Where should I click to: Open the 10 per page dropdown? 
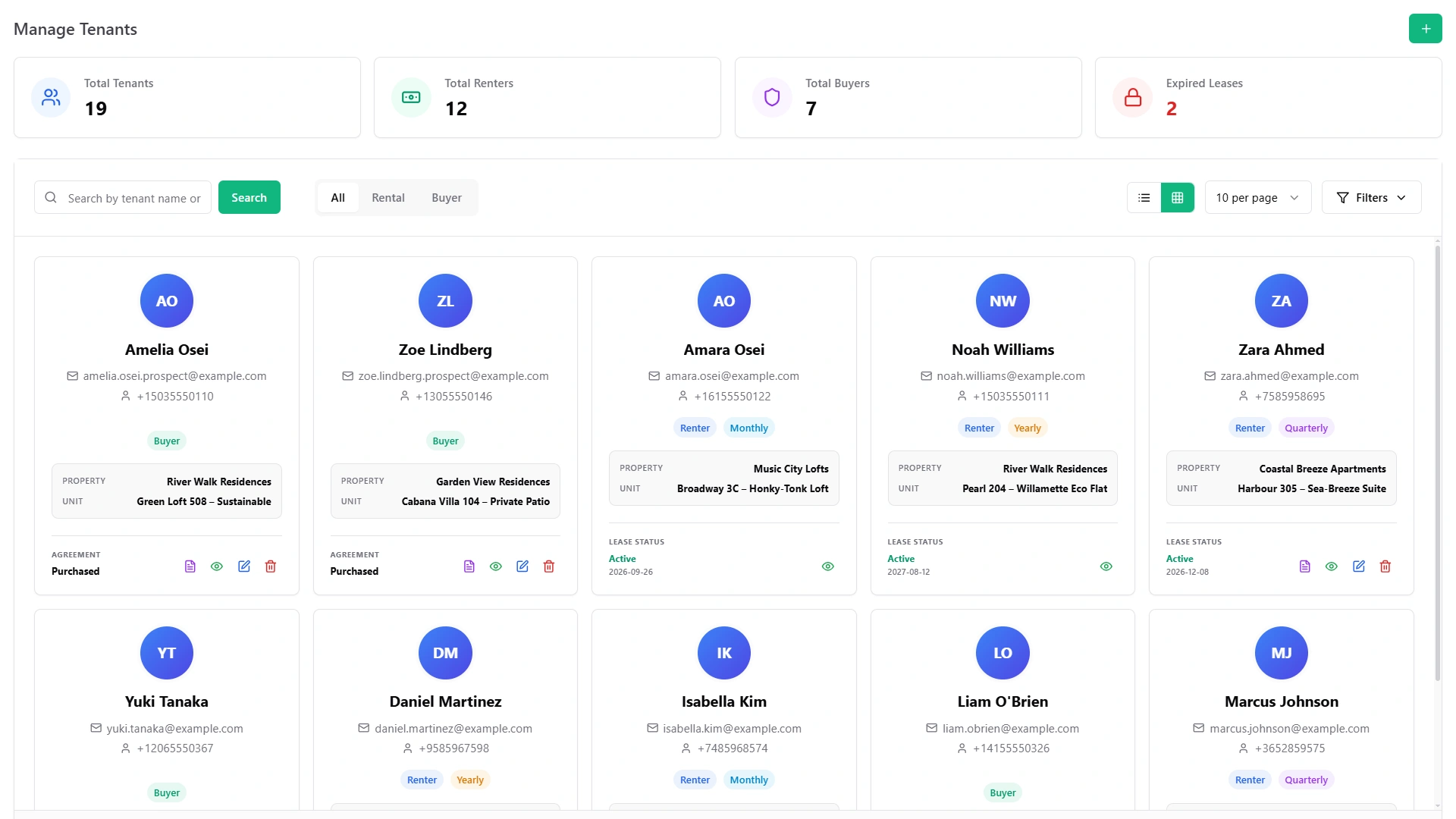[1258, 198]
